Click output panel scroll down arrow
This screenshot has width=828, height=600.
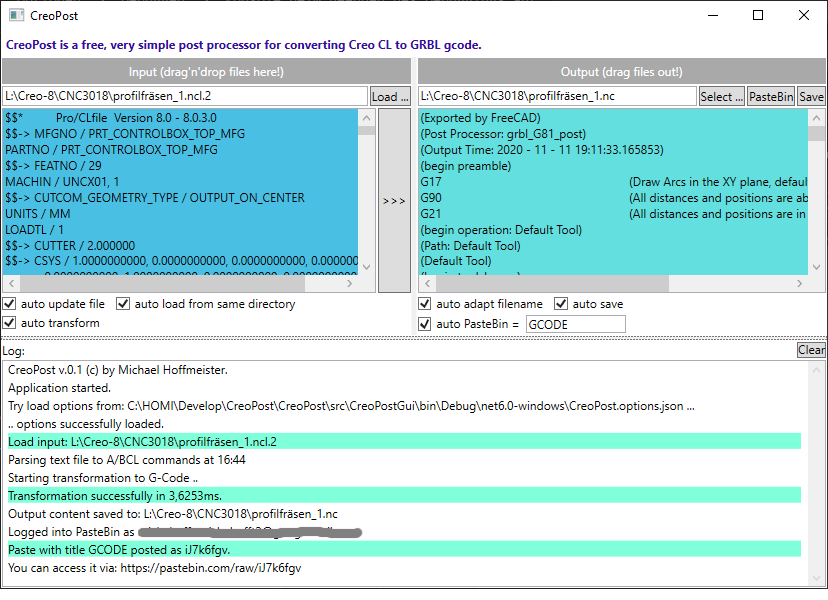816,267
